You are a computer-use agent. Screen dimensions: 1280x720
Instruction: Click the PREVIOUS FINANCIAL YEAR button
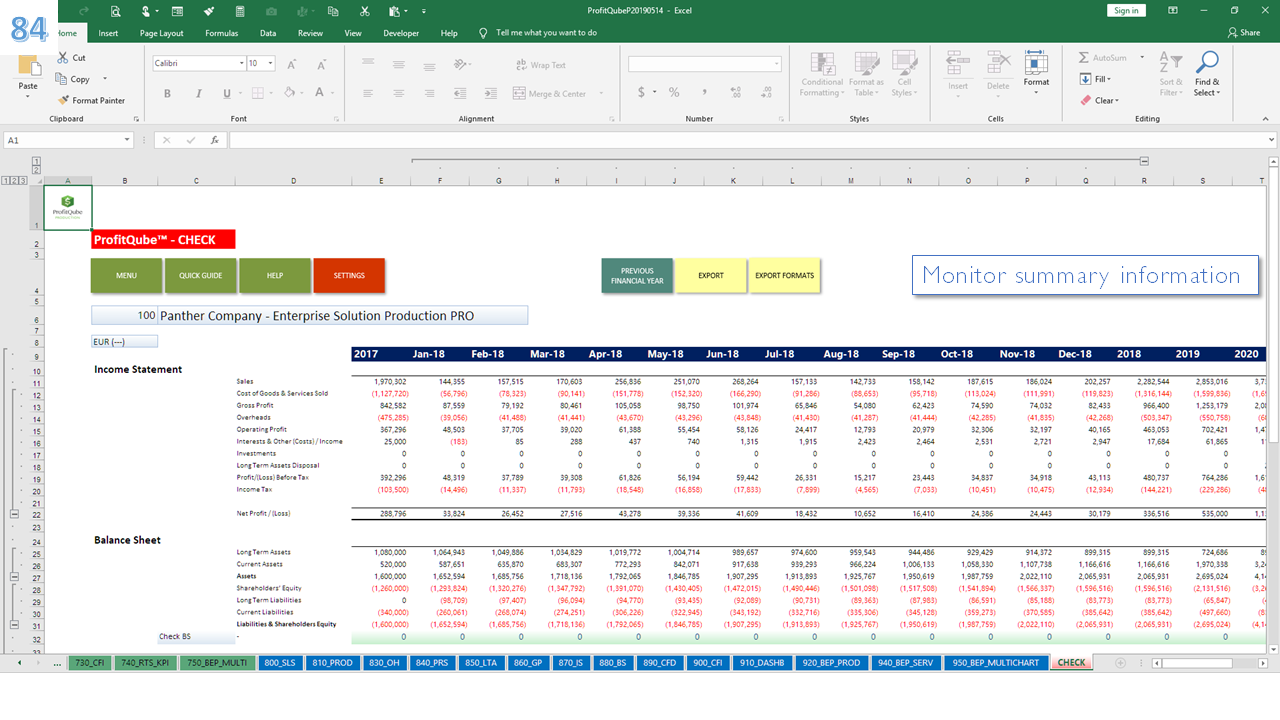pyautogui.click(x=637, y=276)
